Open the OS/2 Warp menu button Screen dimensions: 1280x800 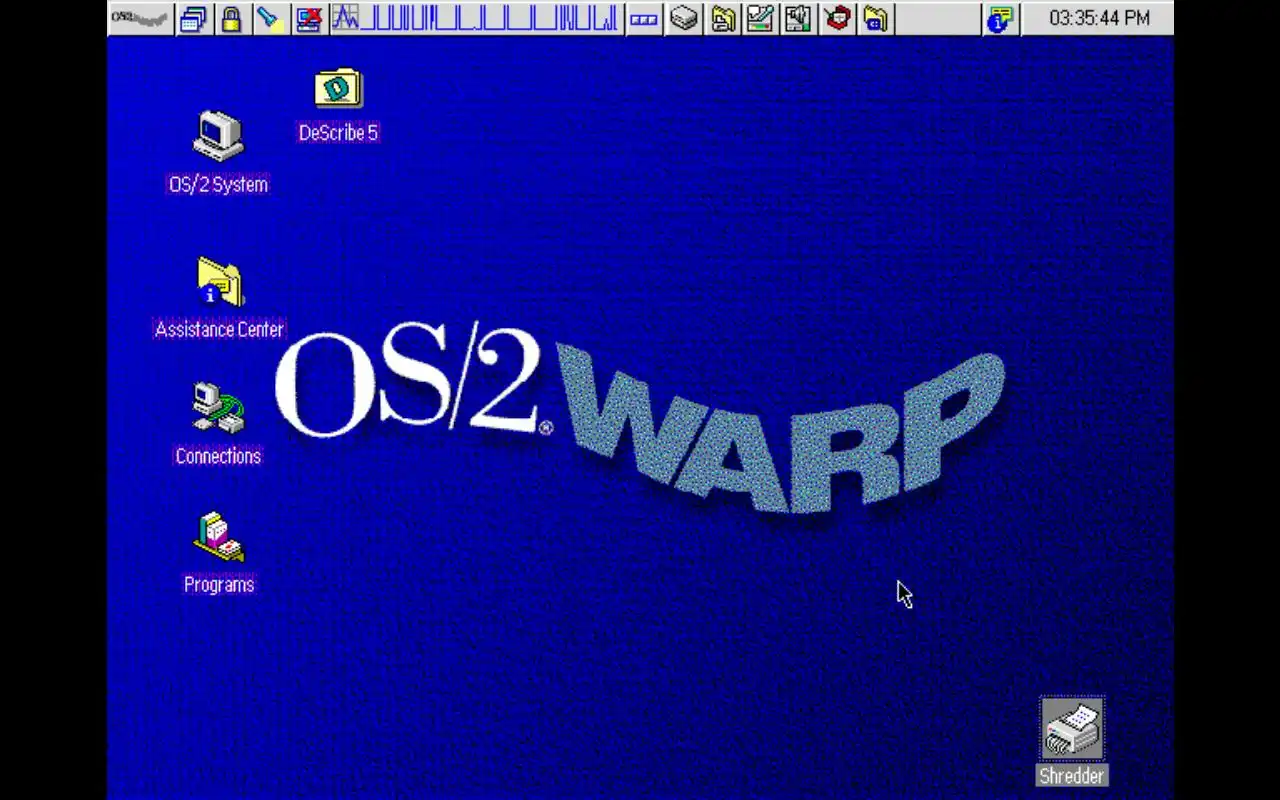(140, 18)
